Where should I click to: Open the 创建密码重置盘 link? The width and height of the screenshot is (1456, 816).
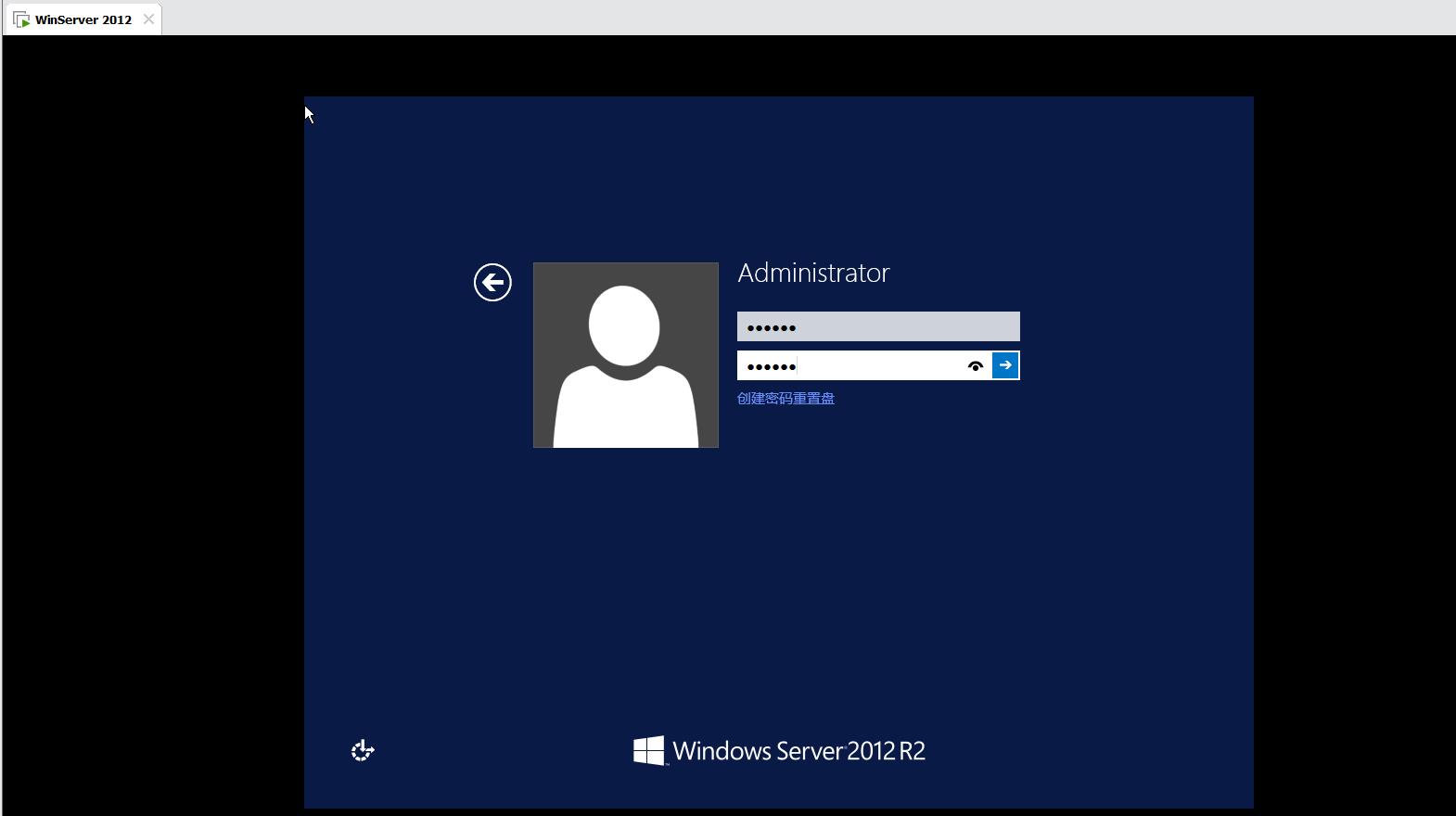785,399
